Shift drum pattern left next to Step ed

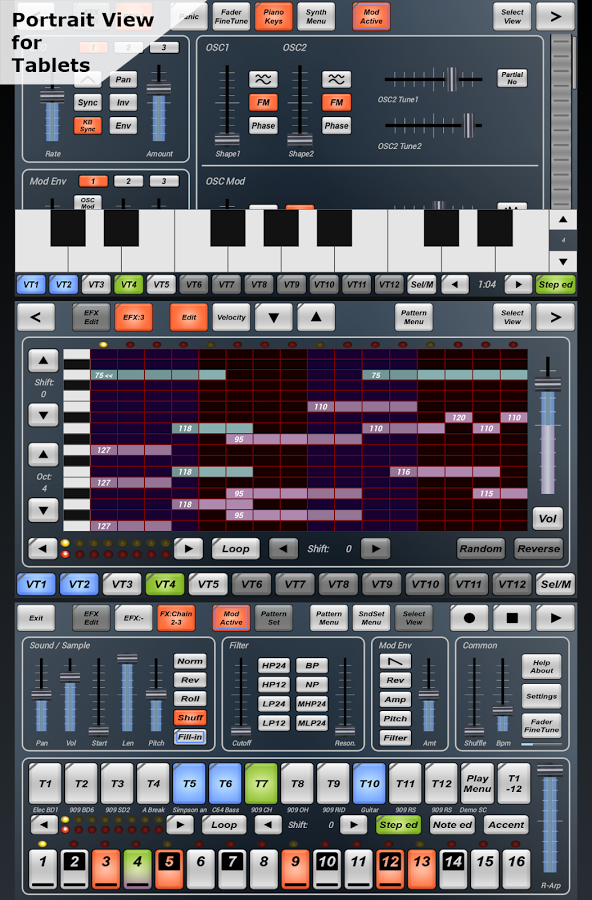[x=267, y=825]
